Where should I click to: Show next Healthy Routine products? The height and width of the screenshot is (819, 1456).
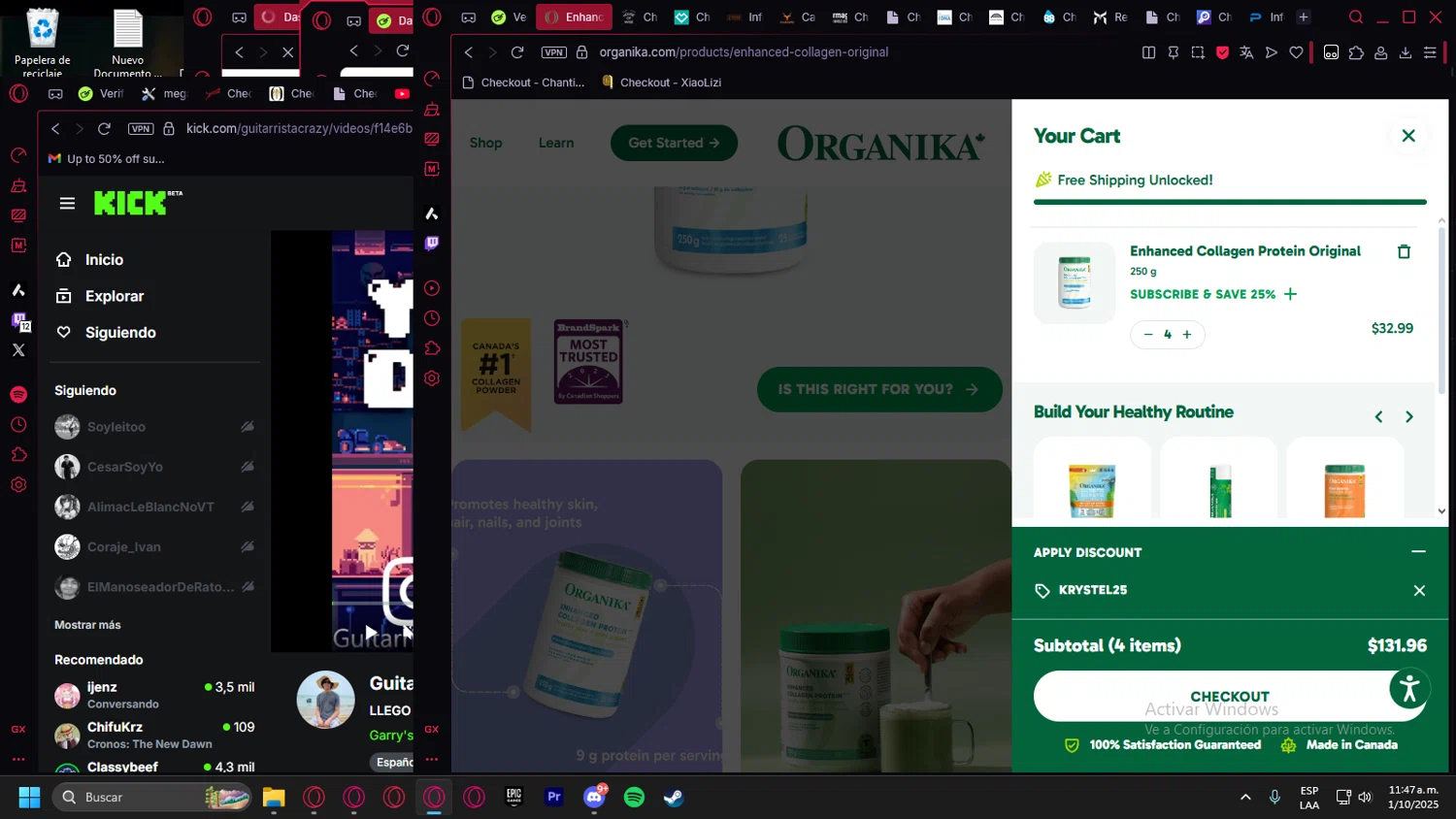(x=1409, y=417)
